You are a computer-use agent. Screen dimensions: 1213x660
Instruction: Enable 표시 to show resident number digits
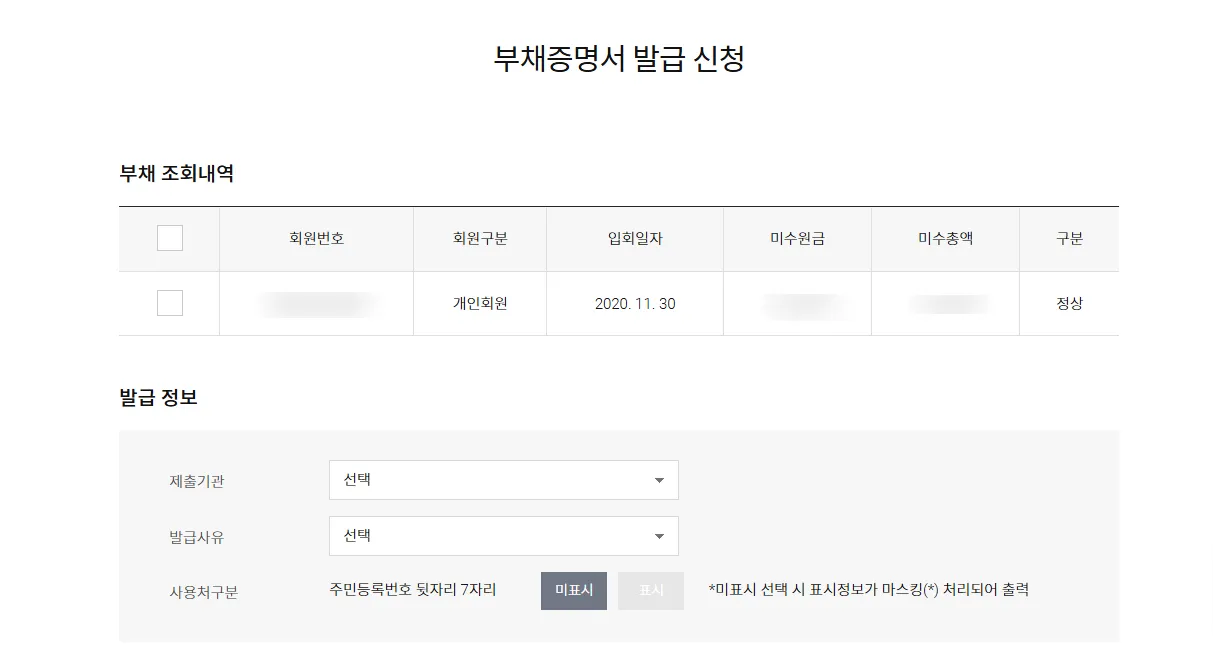click(x=650, y=590)
